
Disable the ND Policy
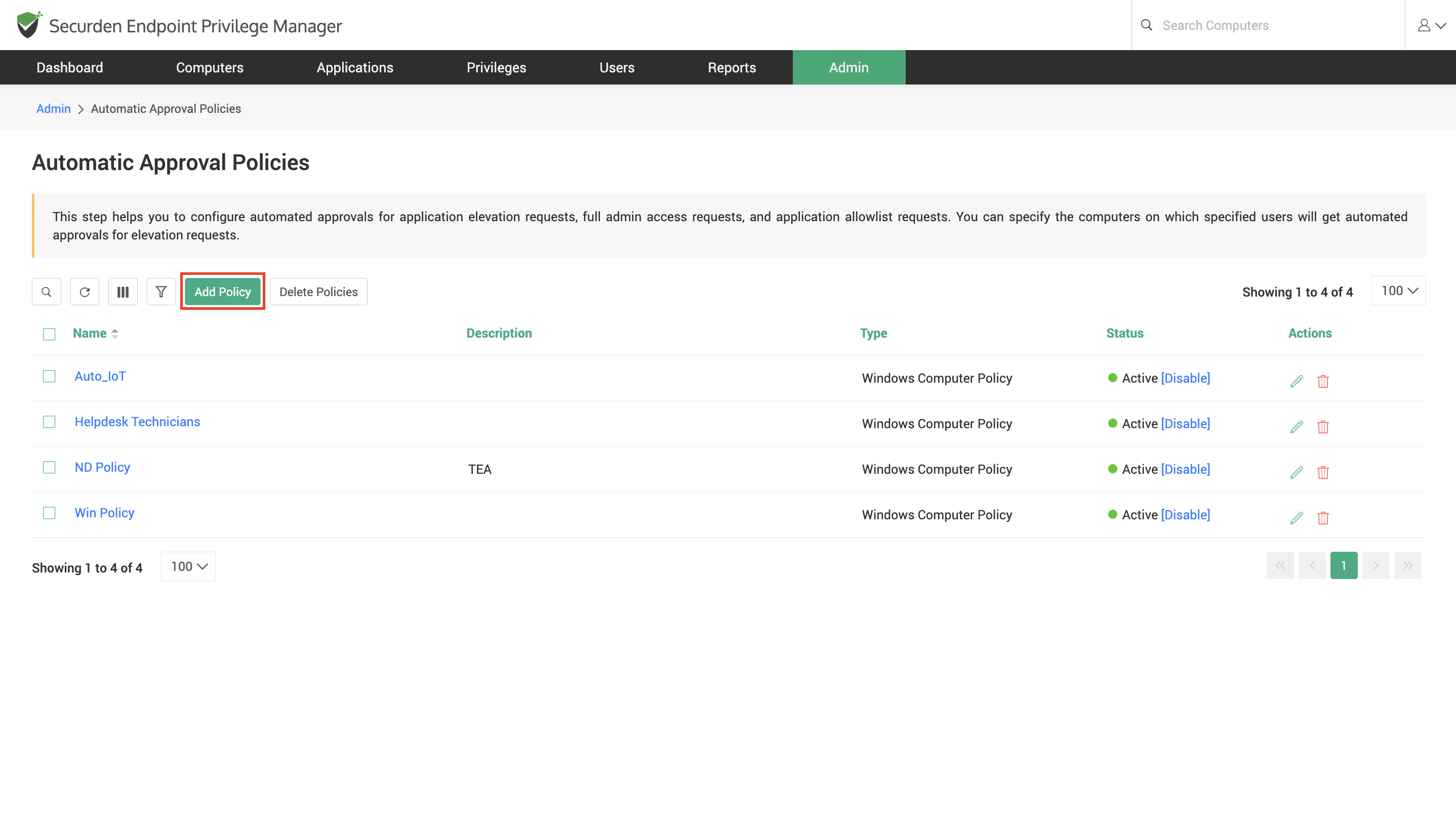click(x=1185, y=469)
